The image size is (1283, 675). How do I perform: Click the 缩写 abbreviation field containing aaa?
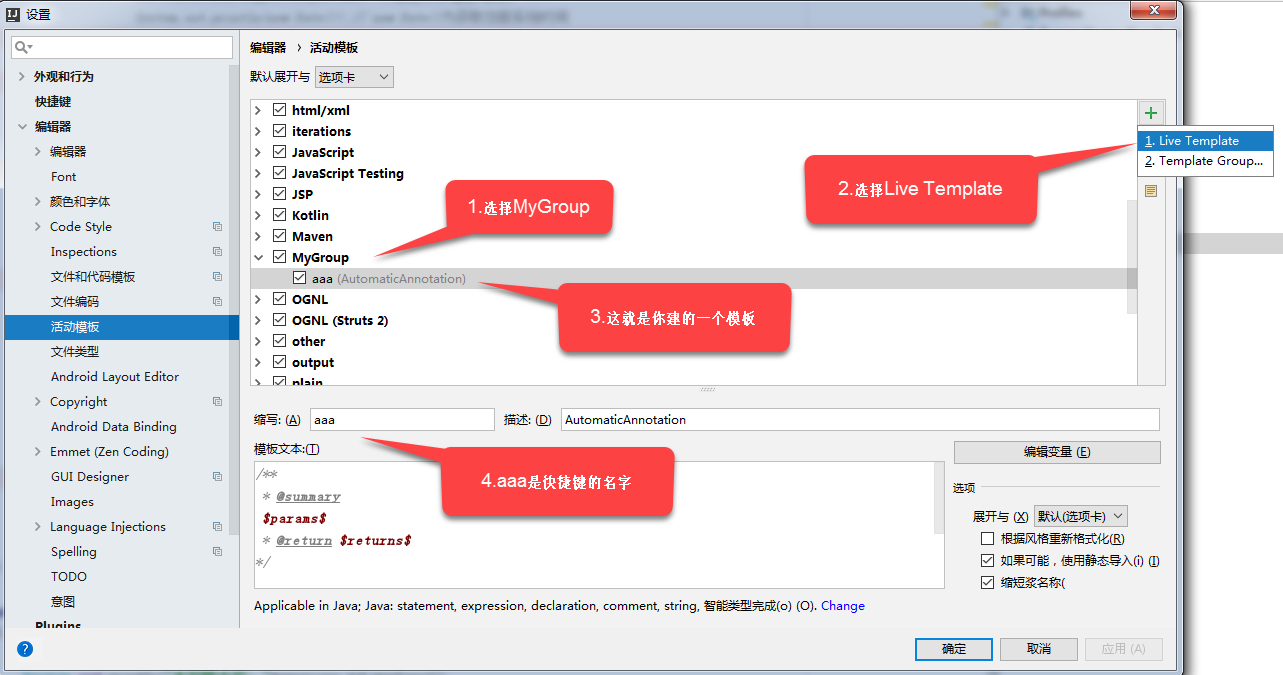(402, 420)
